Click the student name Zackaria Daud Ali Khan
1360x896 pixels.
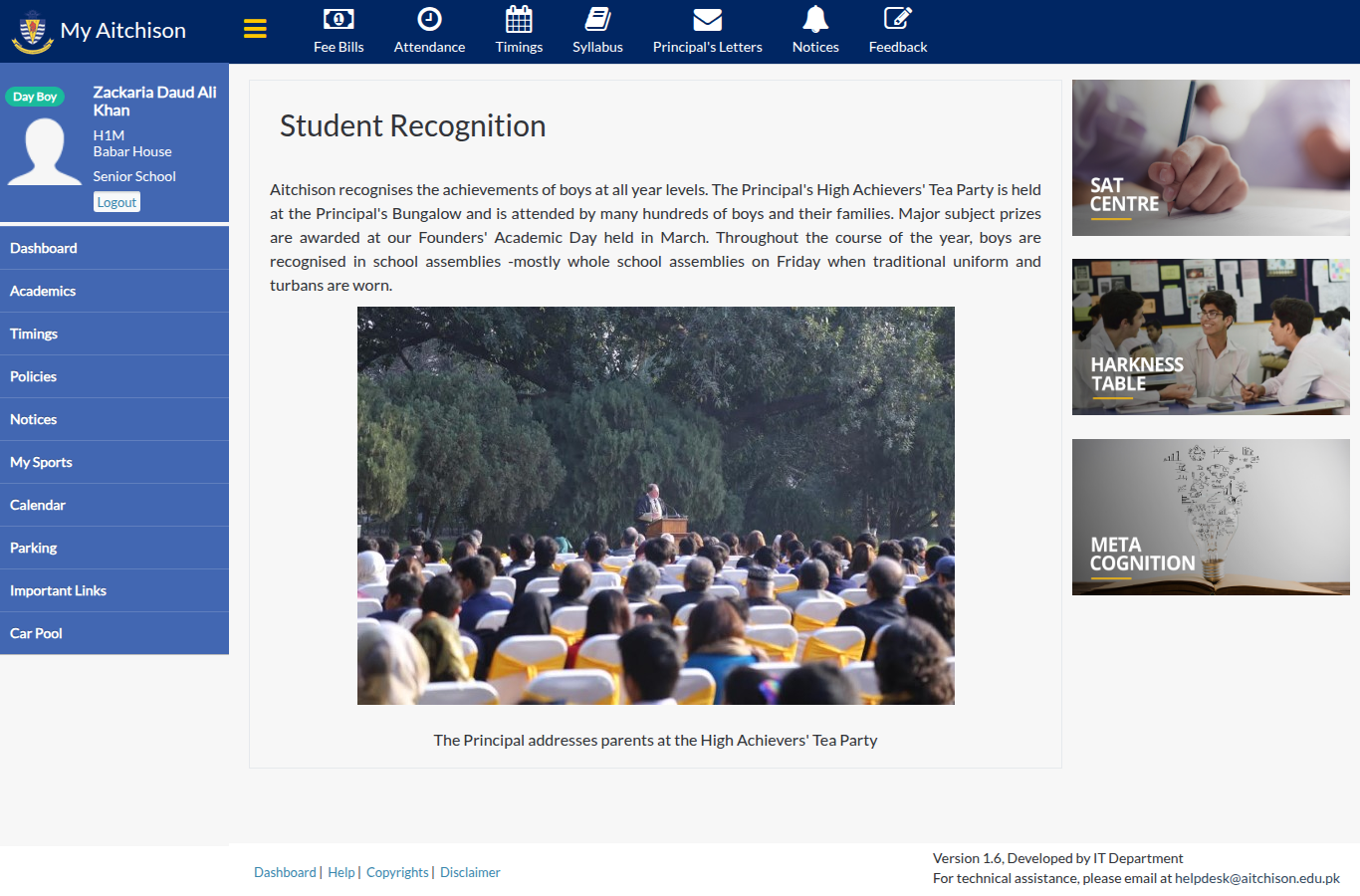point(154,101)
